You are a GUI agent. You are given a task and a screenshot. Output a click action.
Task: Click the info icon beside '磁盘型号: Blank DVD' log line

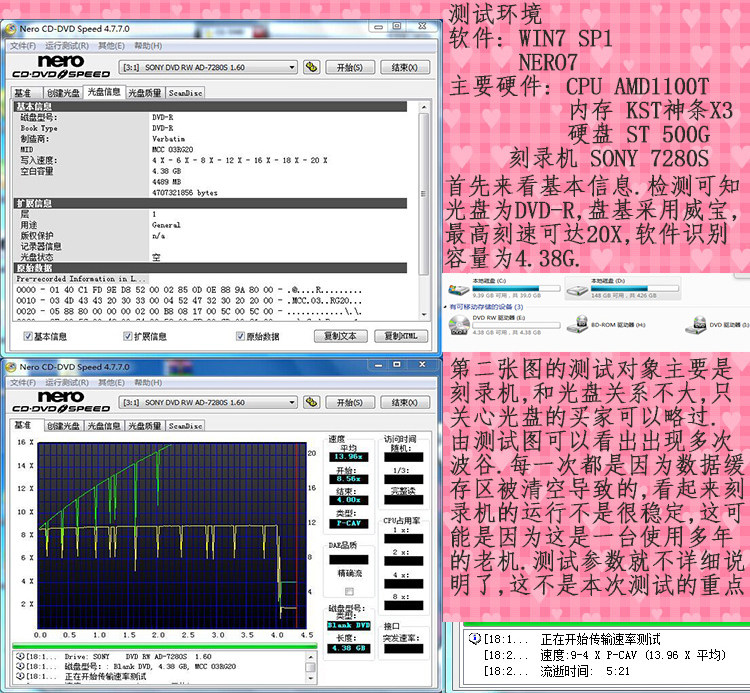point(20,666)
